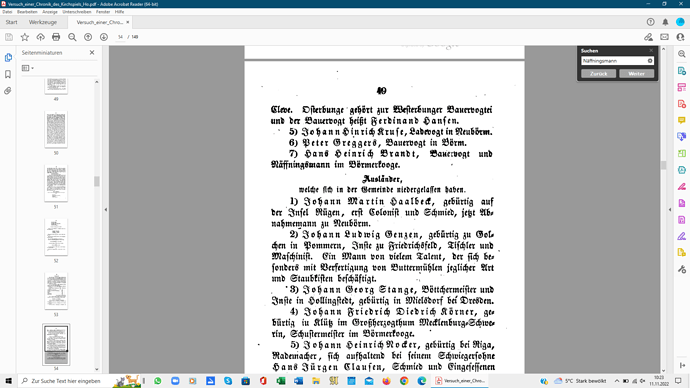Open the zoom-out magnifier search icon
The width and height of the screenshot is (690, 388).
click(72, 37)
